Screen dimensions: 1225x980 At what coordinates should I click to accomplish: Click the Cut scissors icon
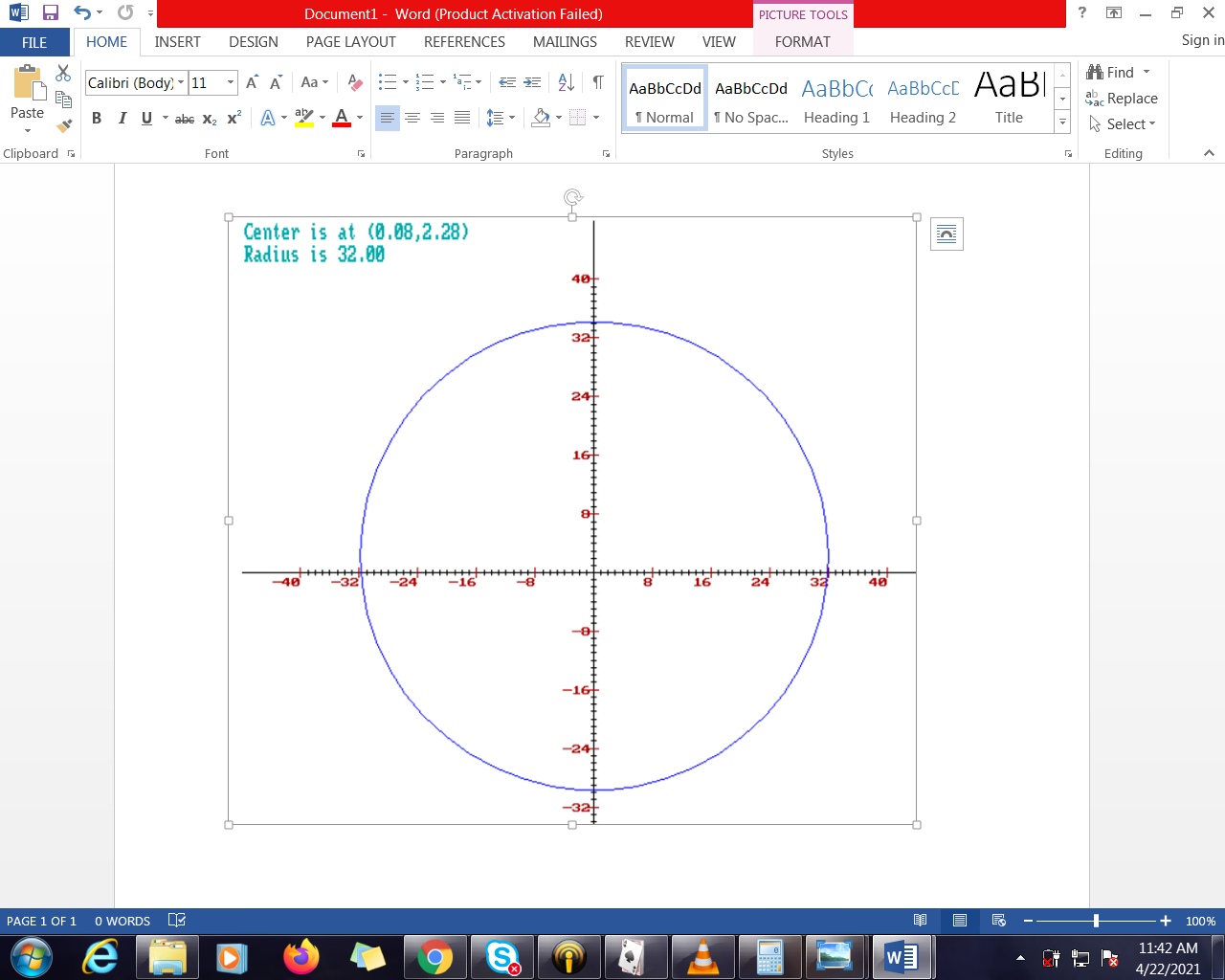pyautogui.click(x=63, y=74)
